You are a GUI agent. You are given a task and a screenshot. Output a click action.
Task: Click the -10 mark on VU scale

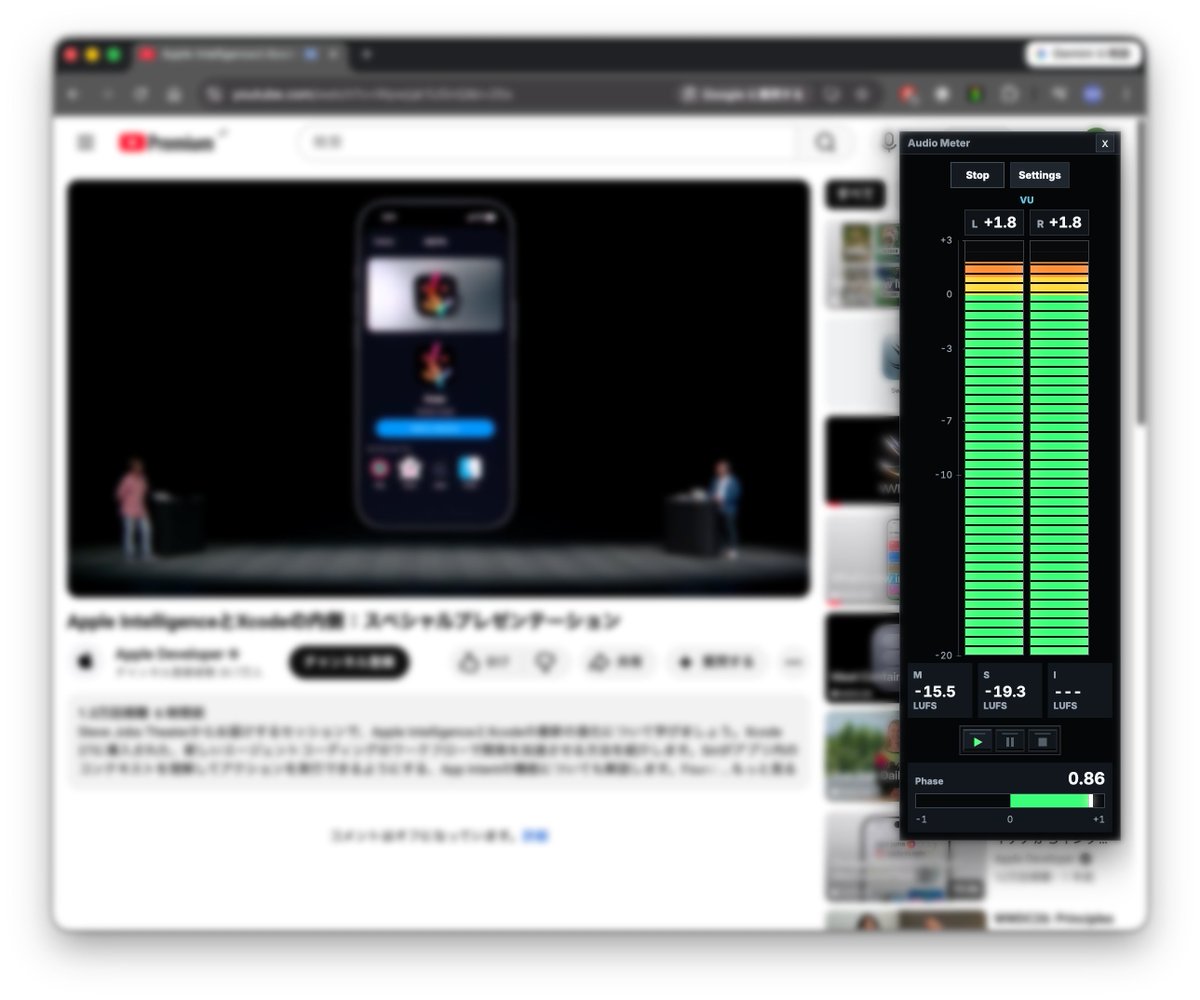[943, 475]
